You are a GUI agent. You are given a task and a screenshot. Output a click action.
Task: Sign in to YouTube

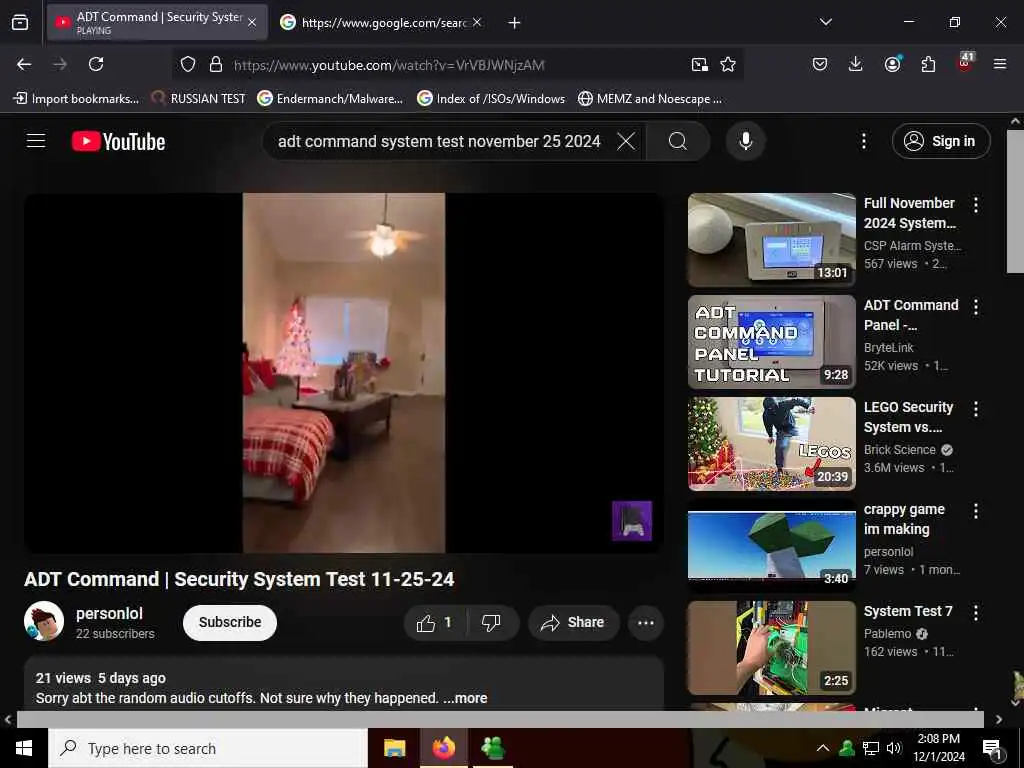pos(941,141)
